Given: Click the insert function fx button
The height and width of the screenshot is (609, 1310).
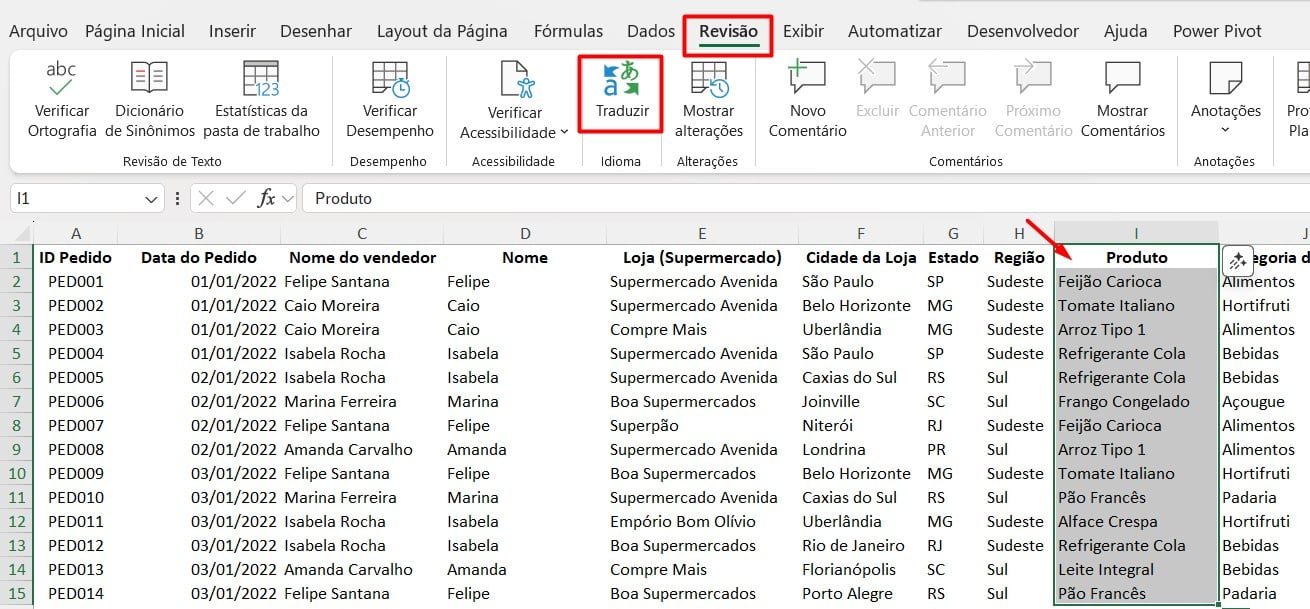Looking at the screenshot, I should click(266, 199).
